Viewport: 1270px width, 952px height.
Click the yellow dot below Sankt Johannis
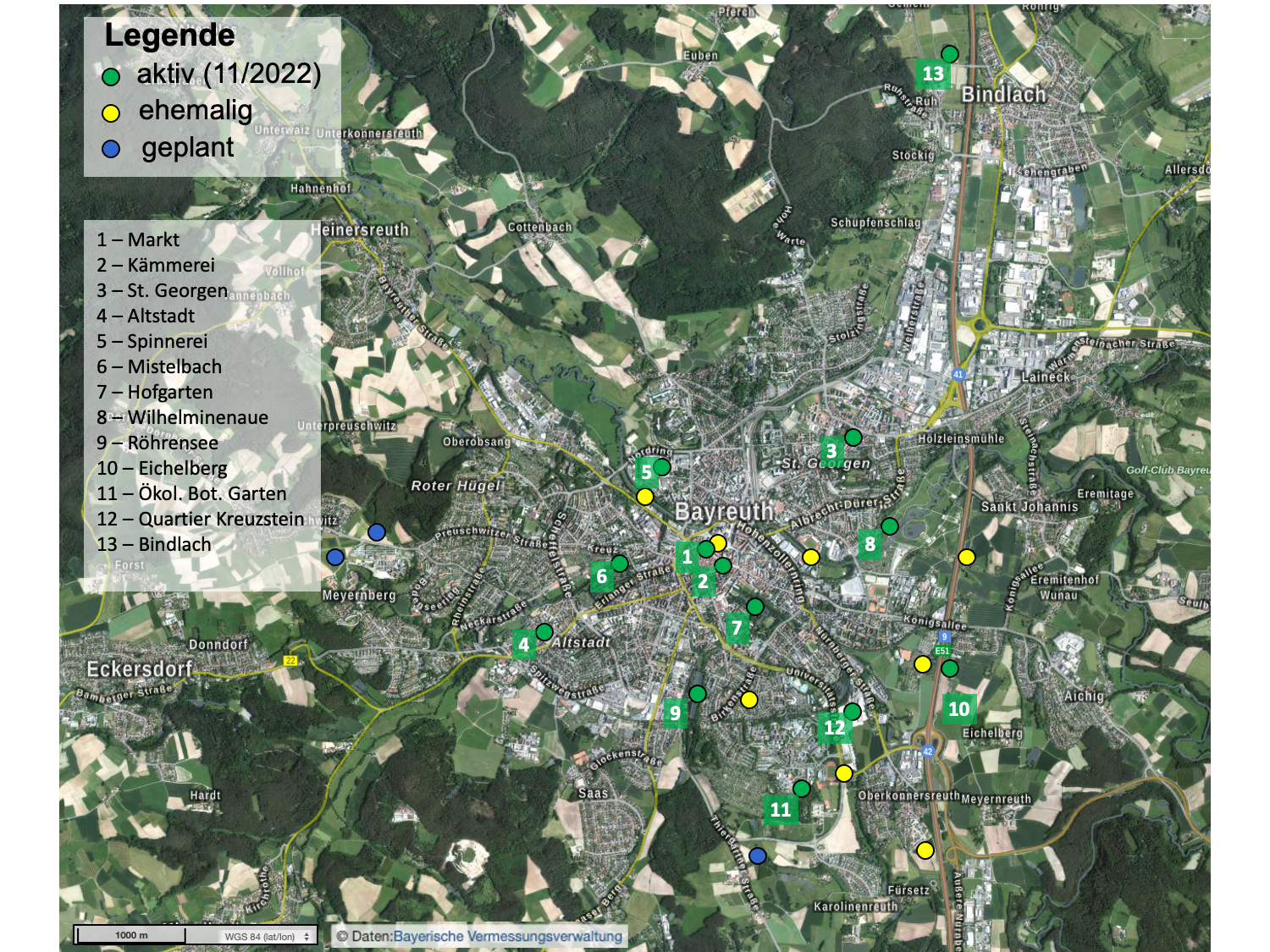coord(967,557)
